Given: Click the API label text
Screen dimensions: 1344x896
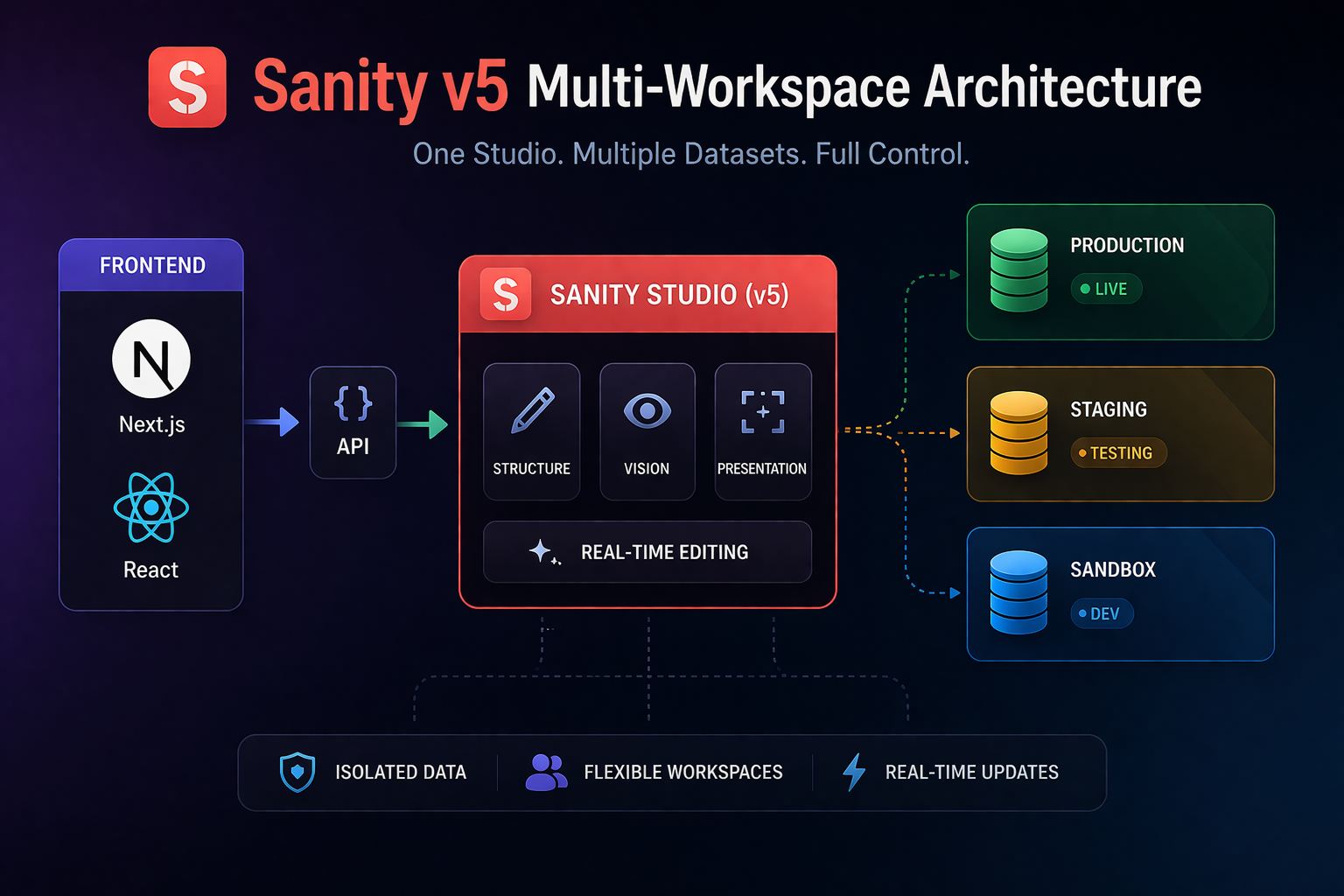Looking at the screenshot, I should pos(353,447).
